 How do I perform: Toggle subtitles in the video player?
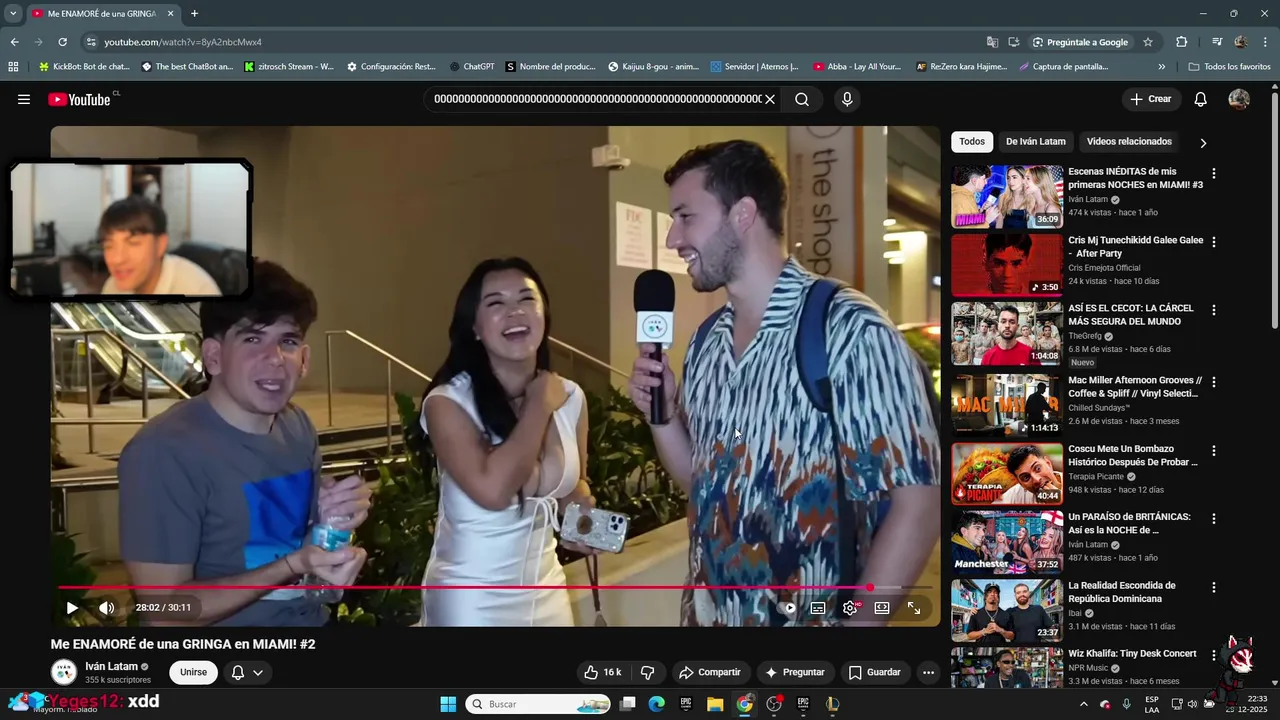818,608
